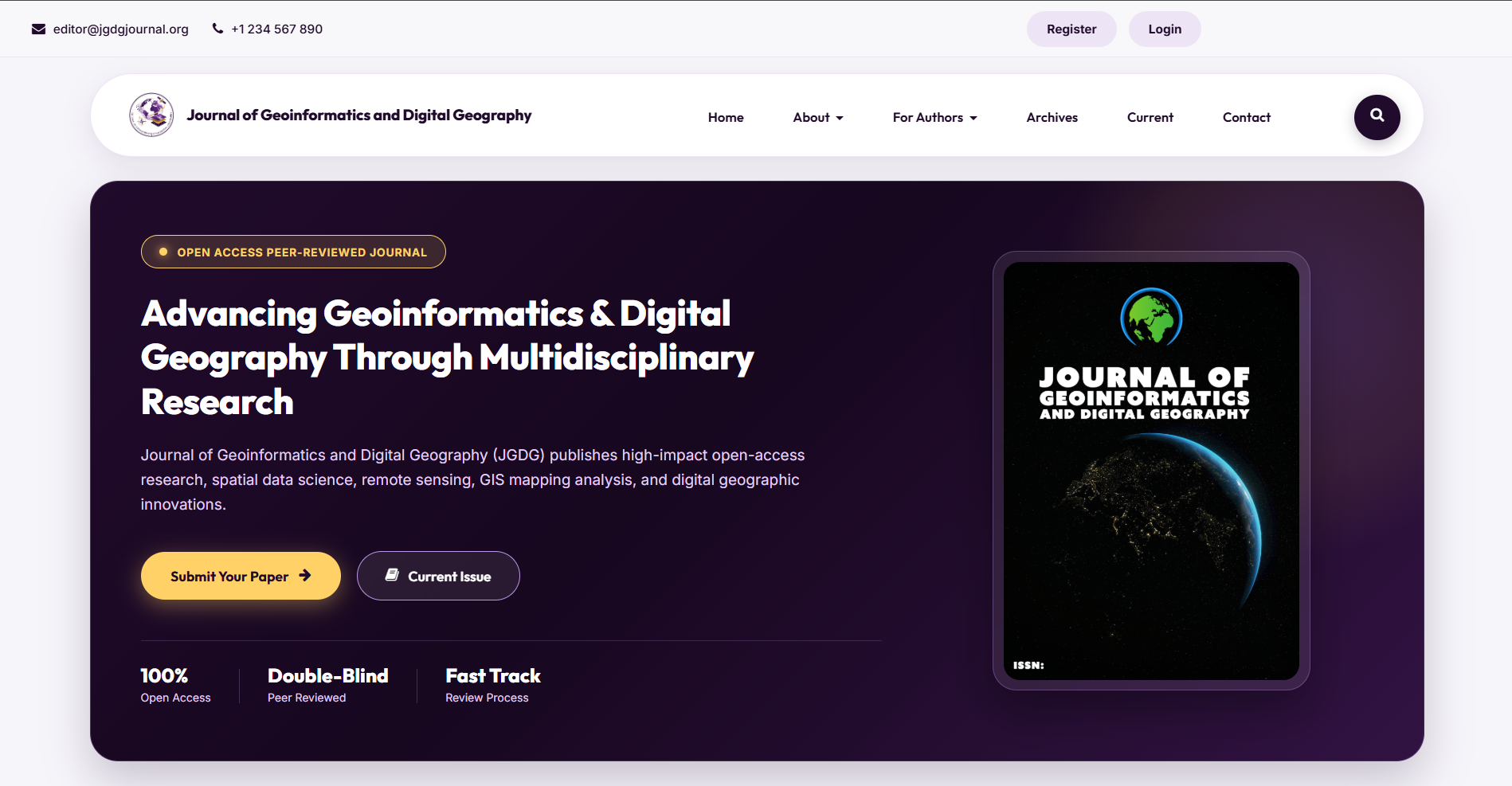The width and height of the screenshot is (1512, 786).
Task: Click the "ISSN:" text on the cover
Action: click(1028, 665)
